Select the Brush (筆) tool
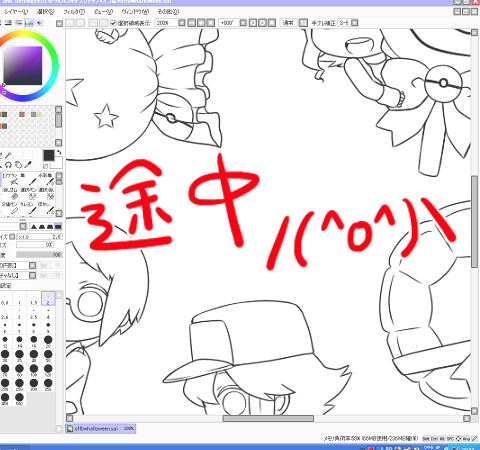The height and width of the screenshot is (450, 480). tap(28, 179)
